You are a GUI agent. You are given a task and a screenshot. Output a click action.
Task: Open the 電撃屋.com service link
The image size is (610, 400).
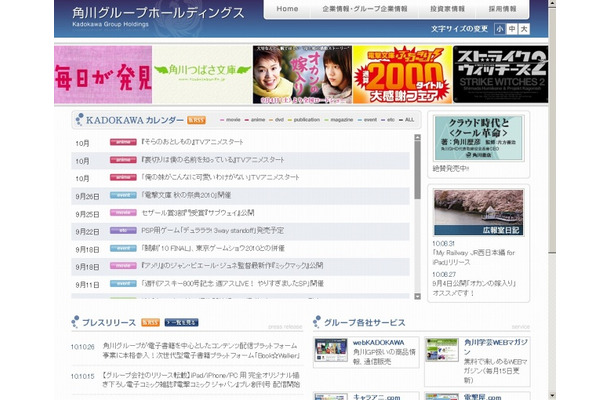click(482, 397)
